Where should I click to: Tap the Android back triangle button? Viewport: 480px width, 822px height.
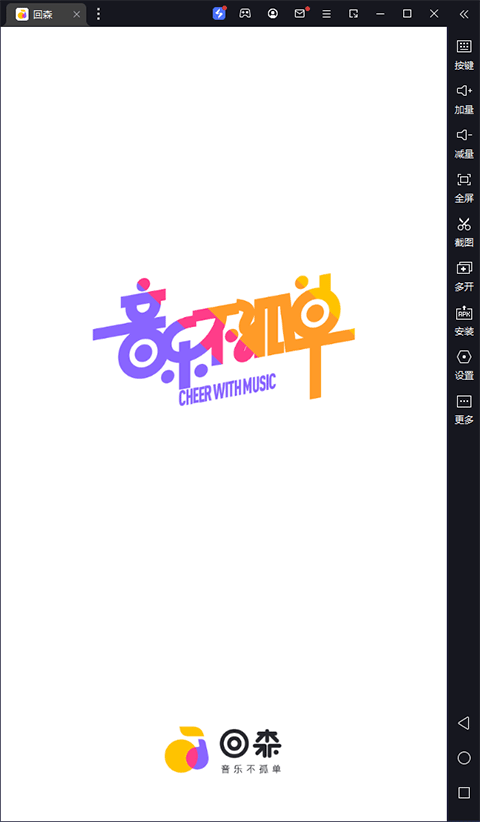pos(464,723)
